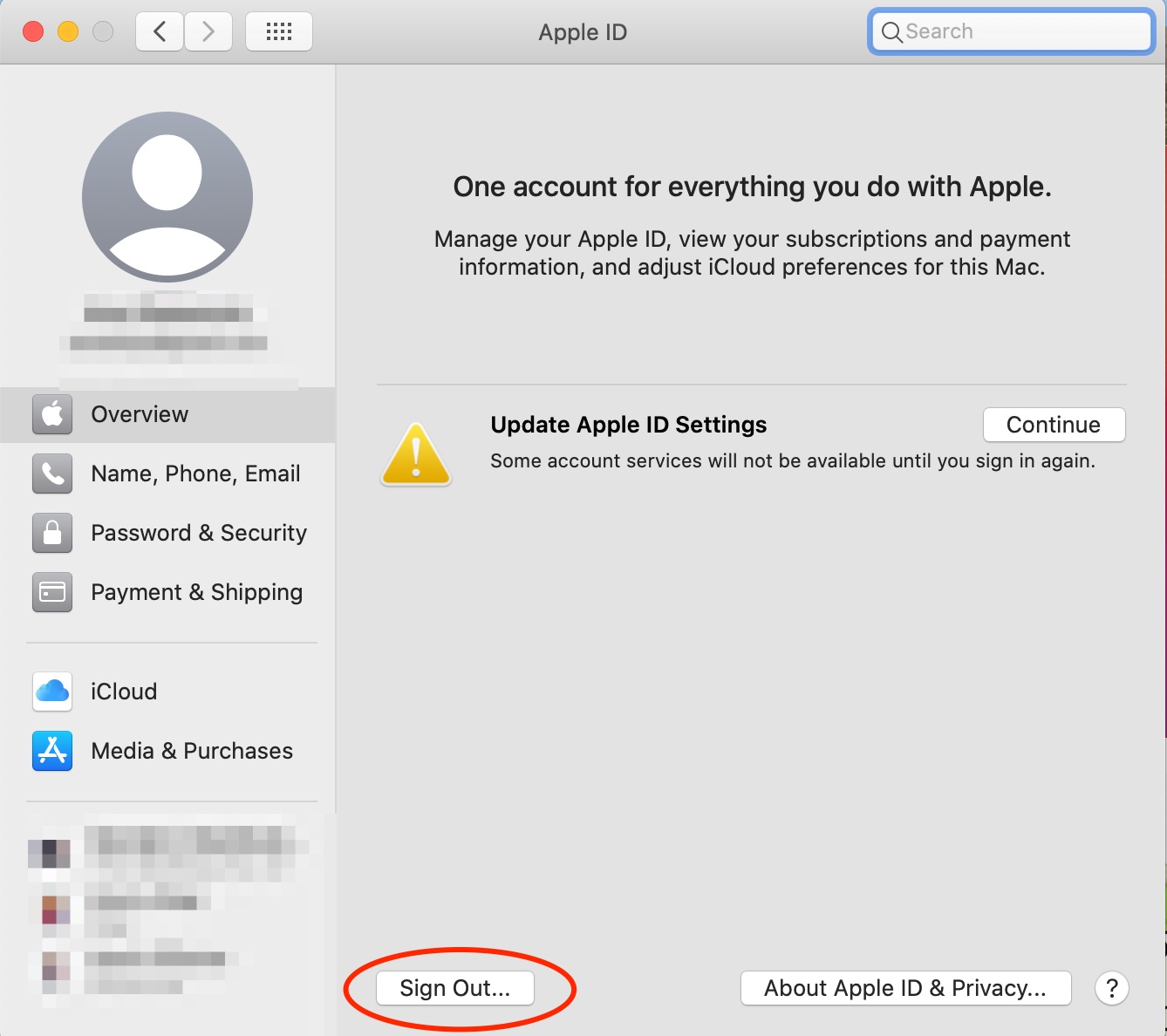
Task: Click the Update Apple ID Settings heading
Action: coord(629,425)
